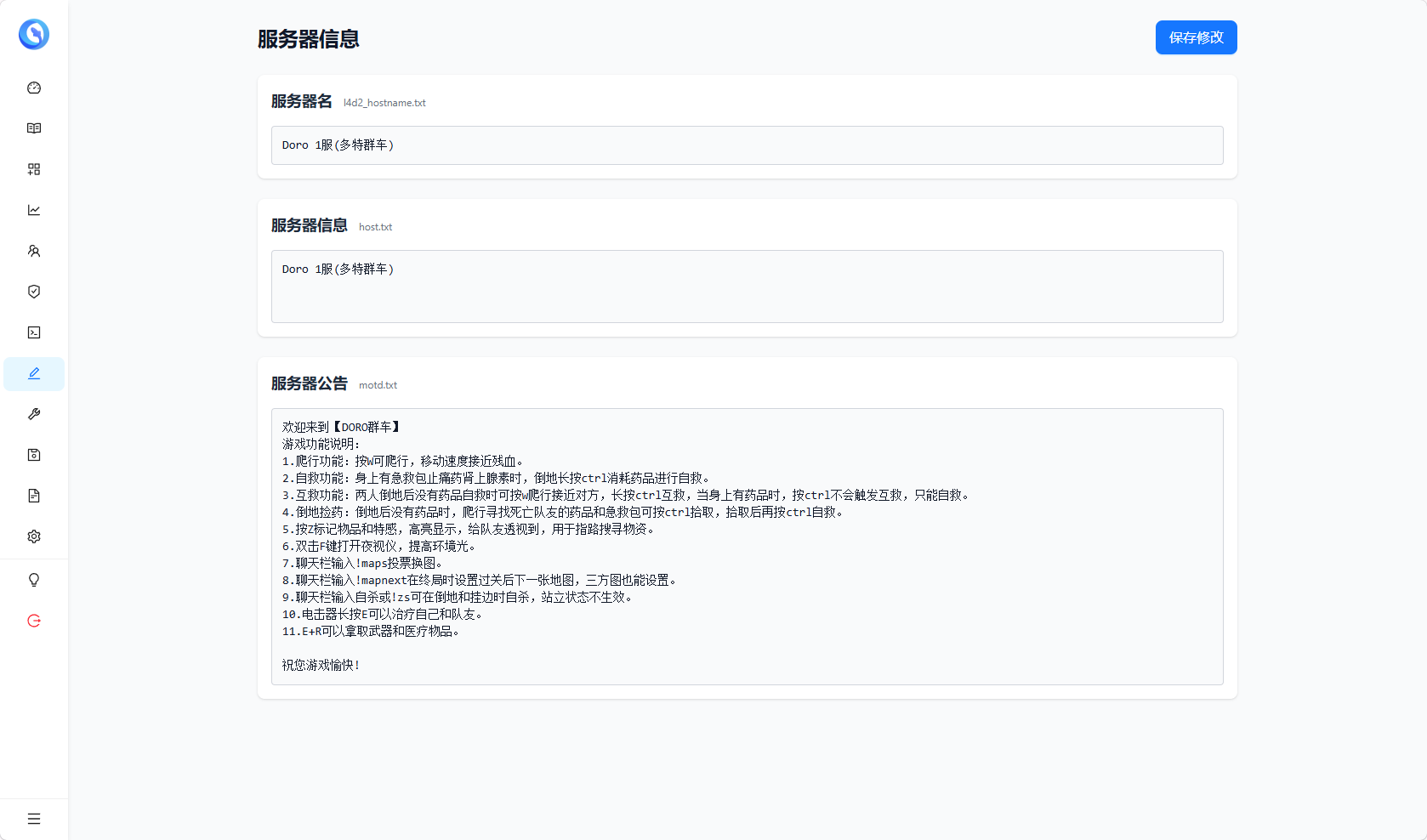Open the open-book sidebar icon
Image resolution: width=1427 pixels, height=840 pixels.
point(34,128)
